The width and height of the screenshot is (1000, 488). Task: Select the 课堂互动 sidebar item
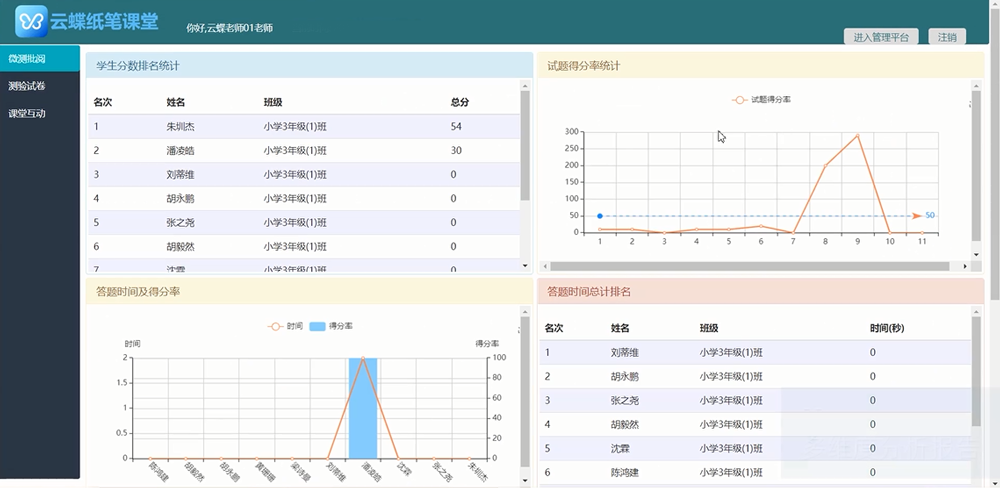tap(27, 113)
